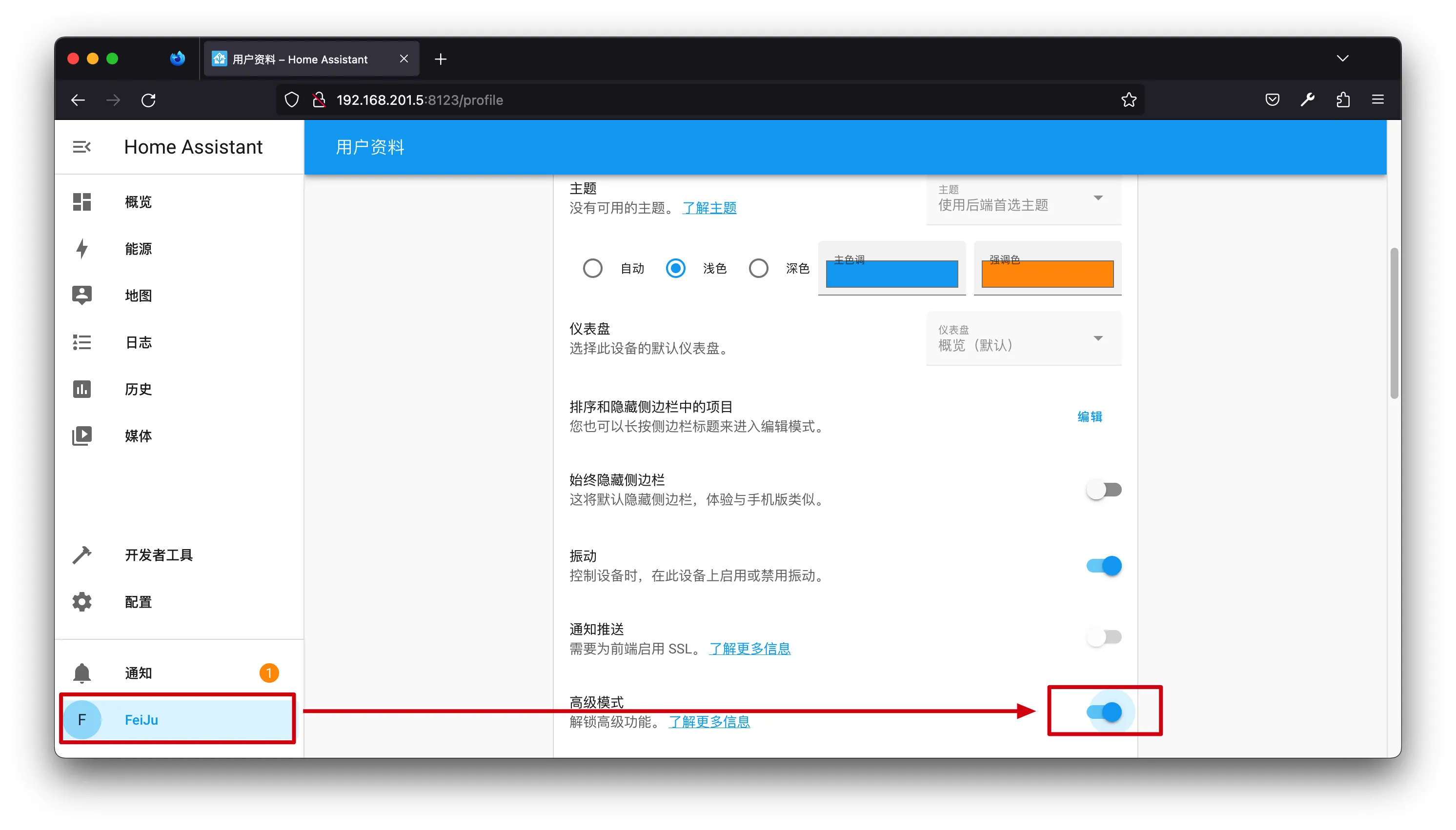Click the 编辑 sidebar edit button

pos(1089,417)
